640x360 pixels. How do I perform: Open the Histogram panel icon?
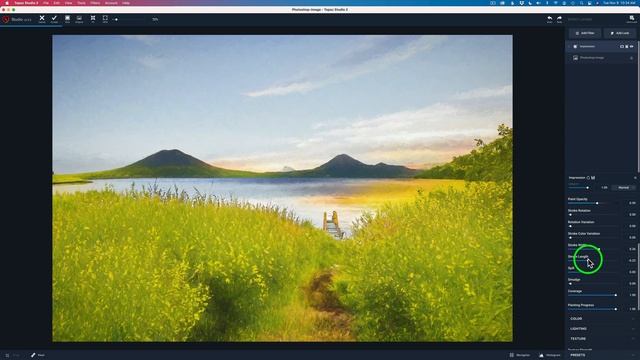pyautogui.click(x=541, y=355)
